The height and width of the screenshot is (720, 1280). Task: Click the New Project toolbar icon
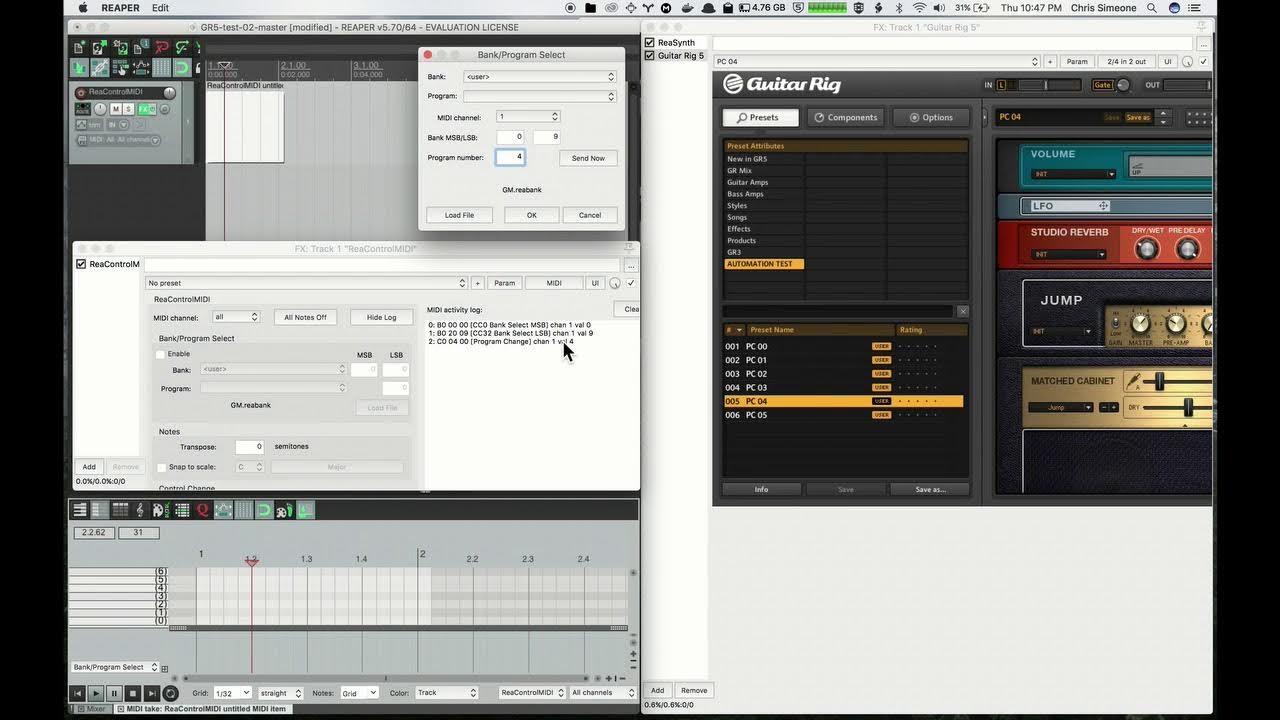(x=78, y=48)
